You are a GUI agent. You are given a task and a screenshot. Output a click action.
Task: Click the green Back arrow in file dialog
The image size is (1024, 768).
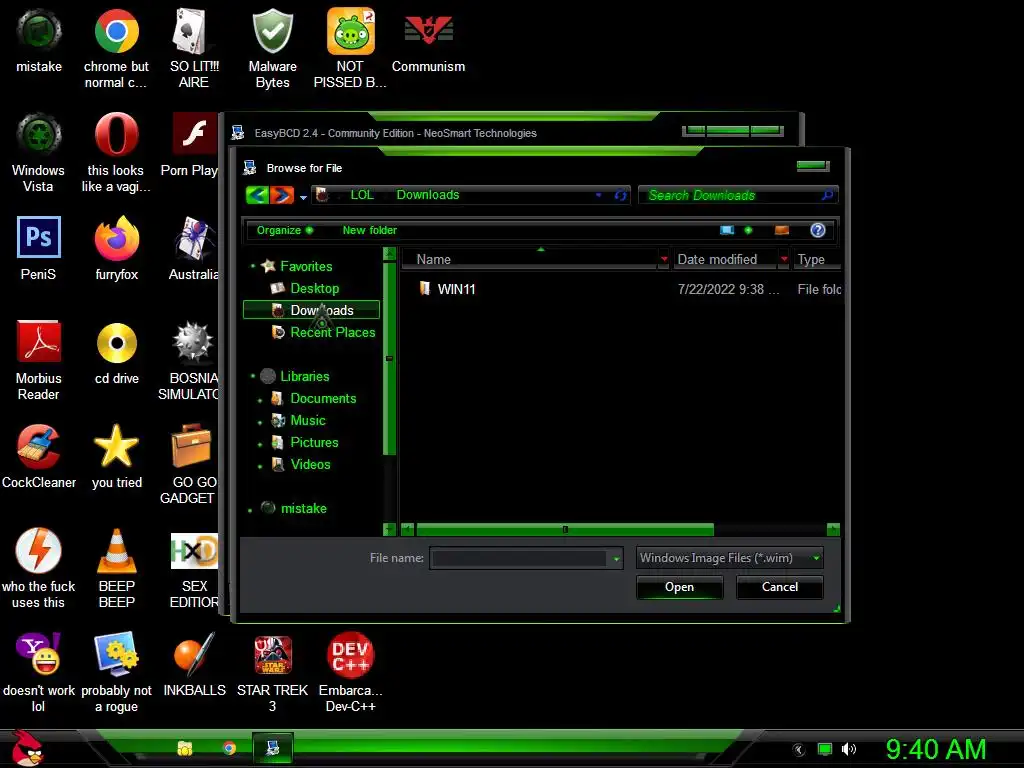click(x=257, y=195)
